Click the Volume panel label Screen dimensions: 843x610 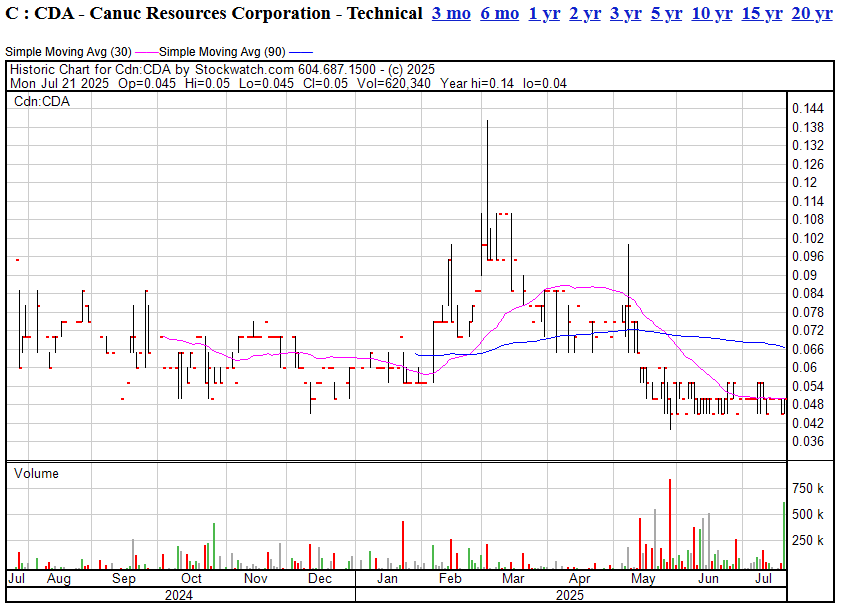36,473
